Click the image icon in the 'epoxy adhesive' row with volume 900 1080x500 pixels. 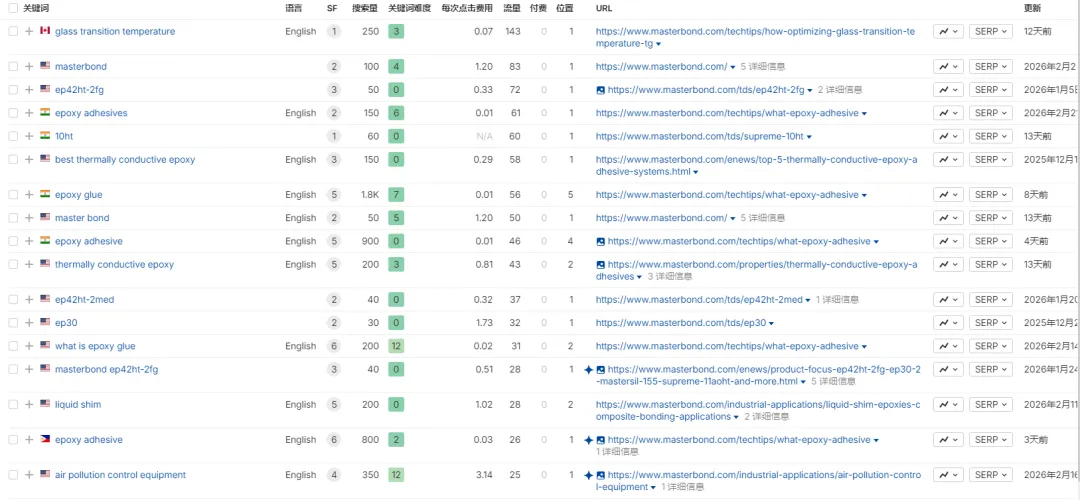pyautogui.click(x=601, y=242)
